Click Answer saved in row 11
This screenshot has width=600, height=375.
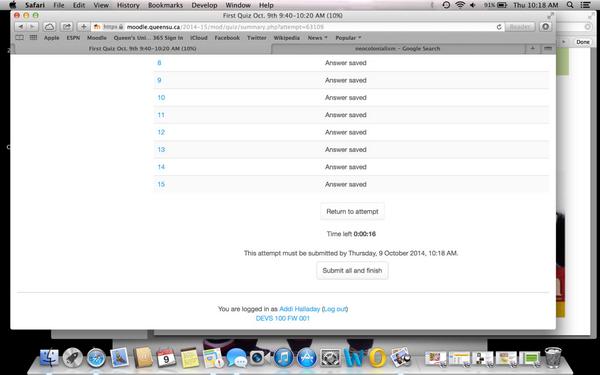(346, 115)
